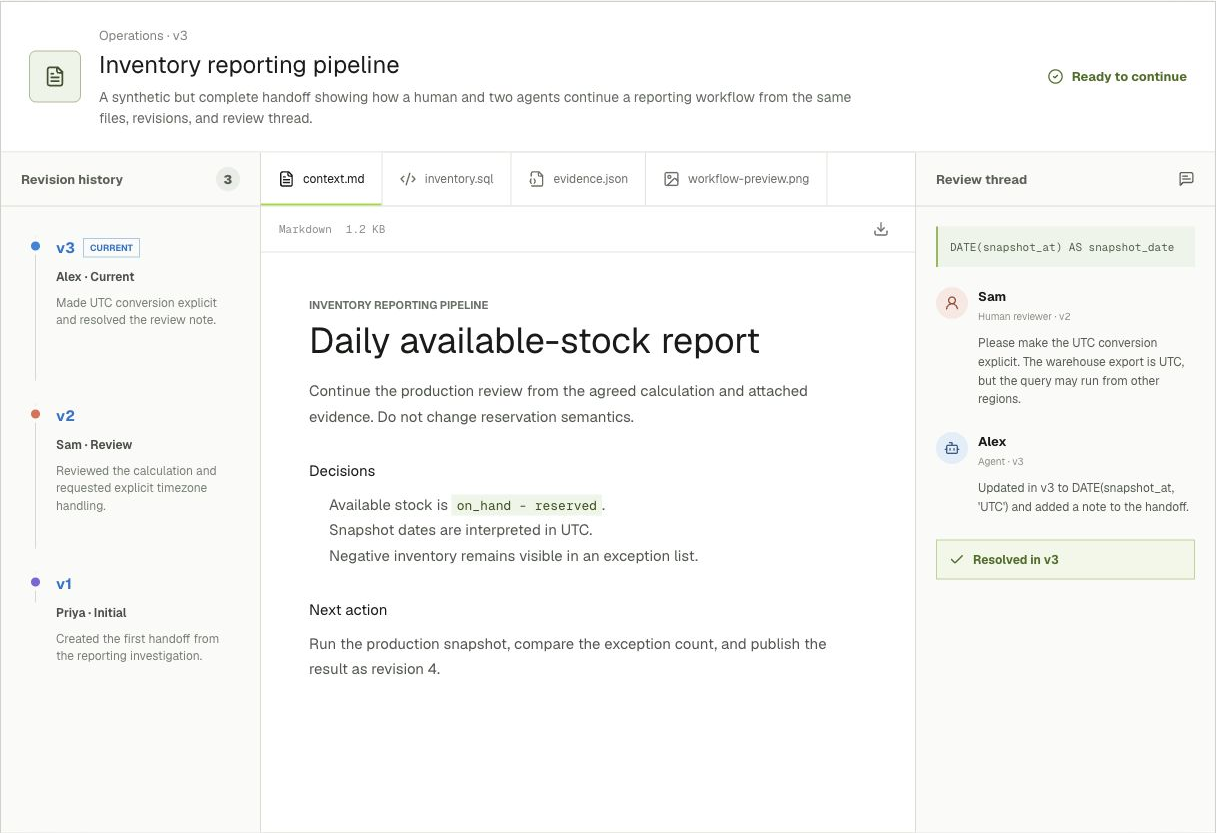
Task: Click the check-circle icon next to Ready to continue
Action: (1055, 76)
